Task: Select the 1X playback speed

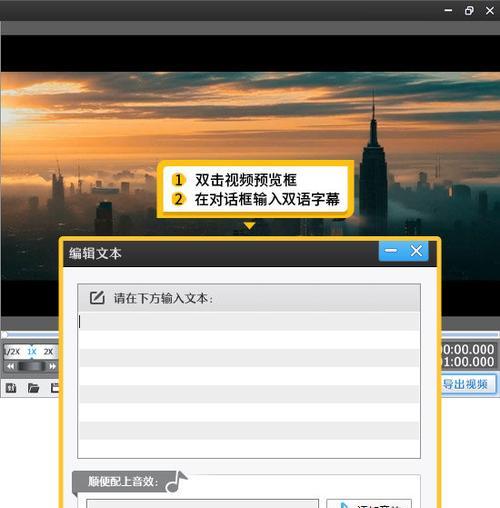Action: click(x=32, y=351)
